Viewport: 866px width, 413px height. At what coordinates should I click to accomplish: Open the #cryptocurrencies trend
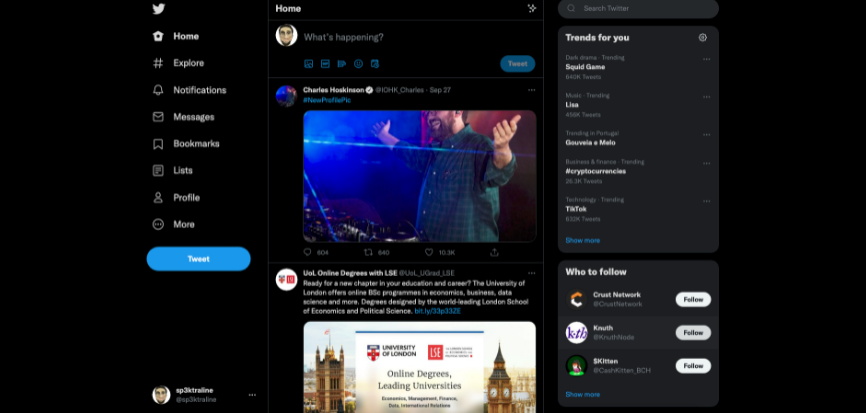coord(638,172)
